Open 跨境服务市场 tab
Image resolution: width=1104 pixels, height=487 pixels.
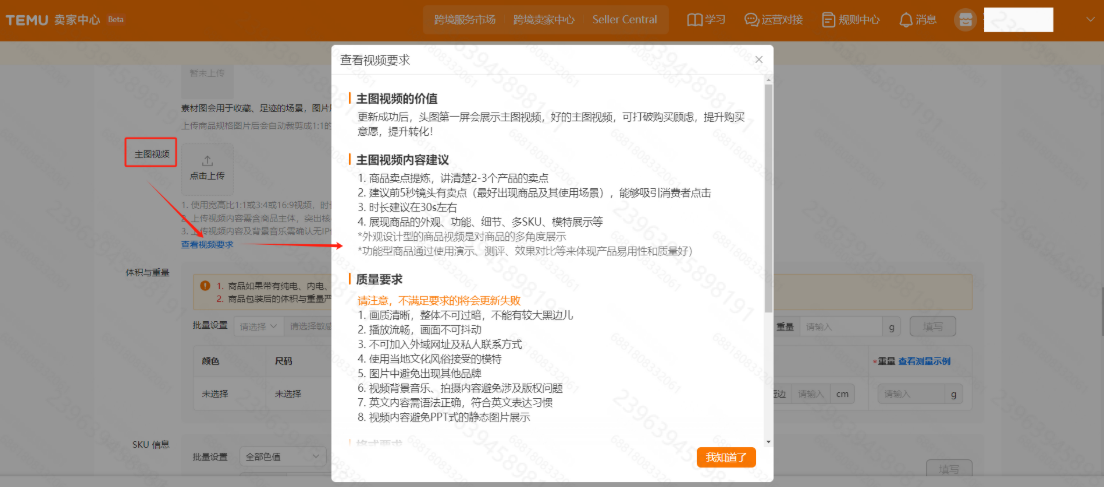click(x=463, y=20)
